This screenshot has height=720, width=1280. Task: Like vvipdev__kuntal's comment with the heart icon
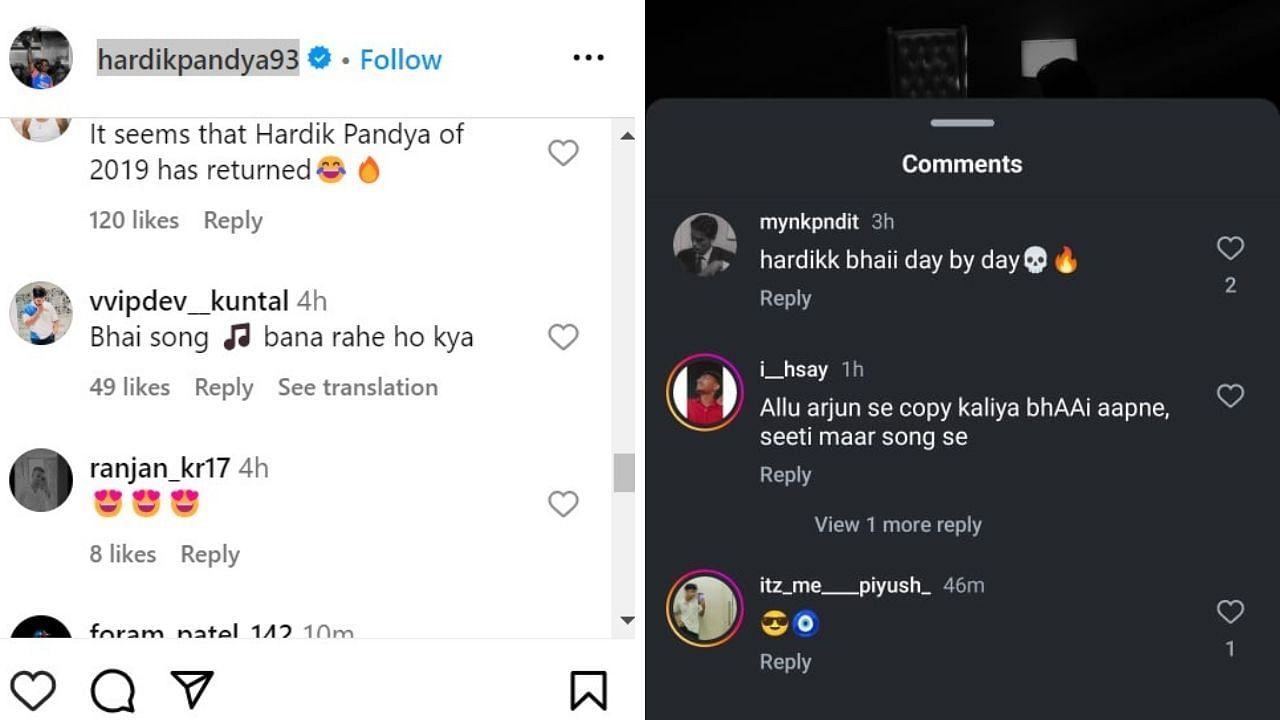[x=562, y=337]
